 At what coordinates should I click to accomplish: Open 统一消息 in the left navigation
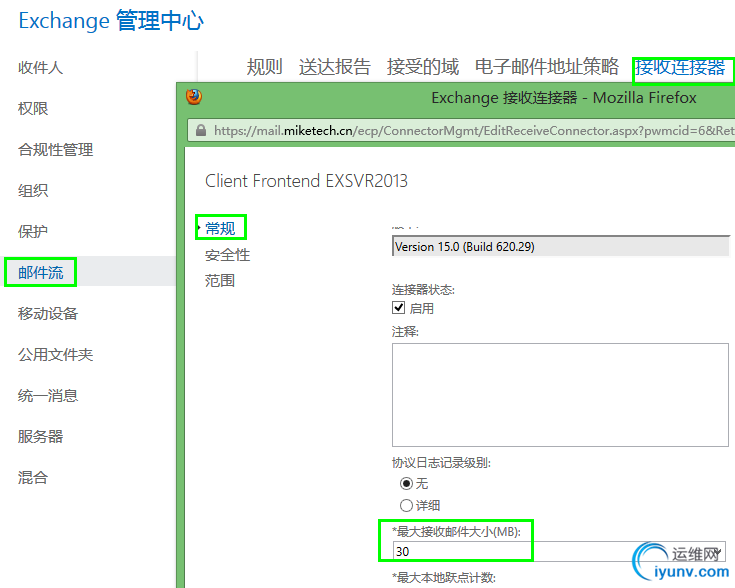point(48,396)
